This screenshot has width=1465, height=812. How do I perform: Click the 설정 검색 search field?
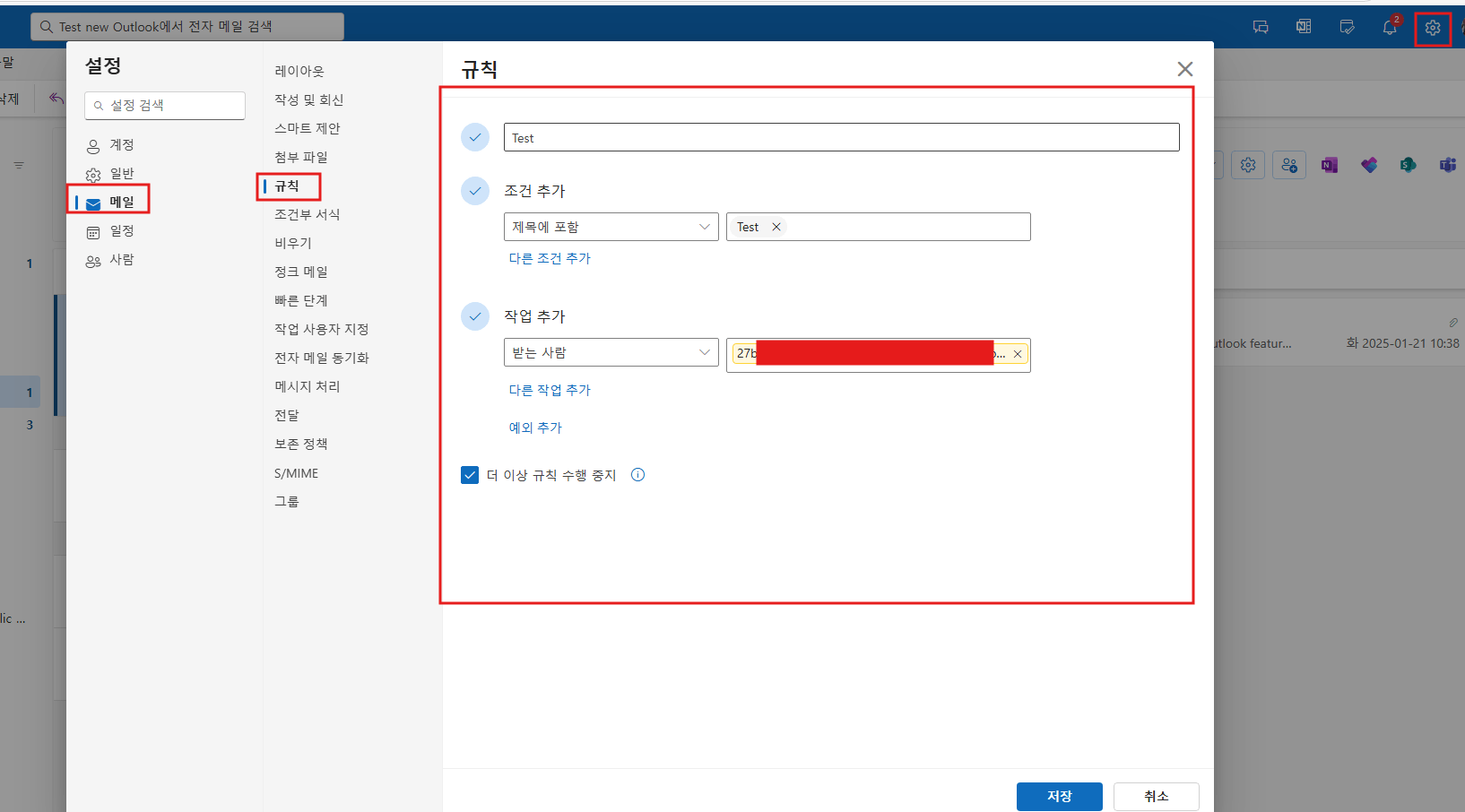click(165, 105)
